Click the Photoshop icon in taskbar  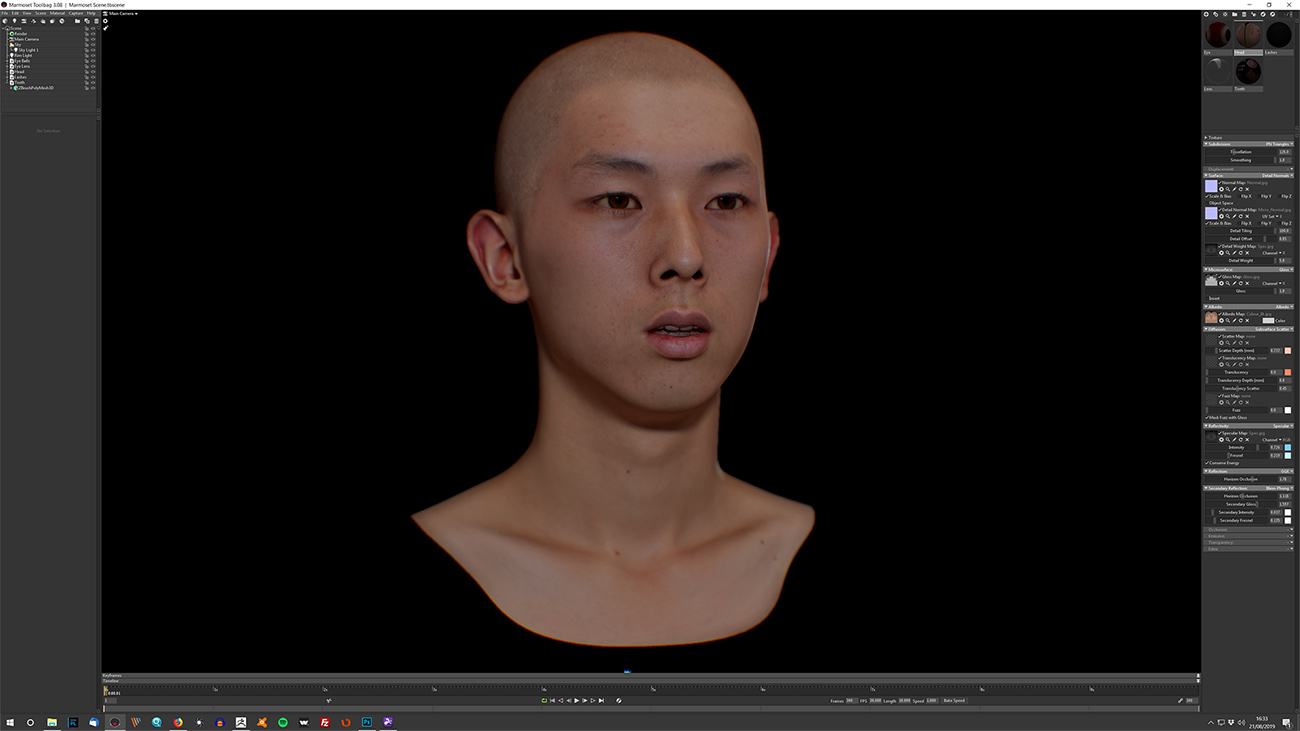[x=367, y=722]
